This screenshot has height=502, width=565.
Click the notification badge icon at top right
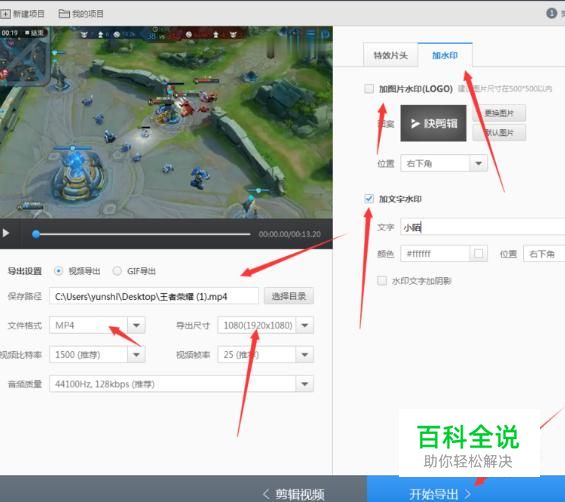coord(551,13)
